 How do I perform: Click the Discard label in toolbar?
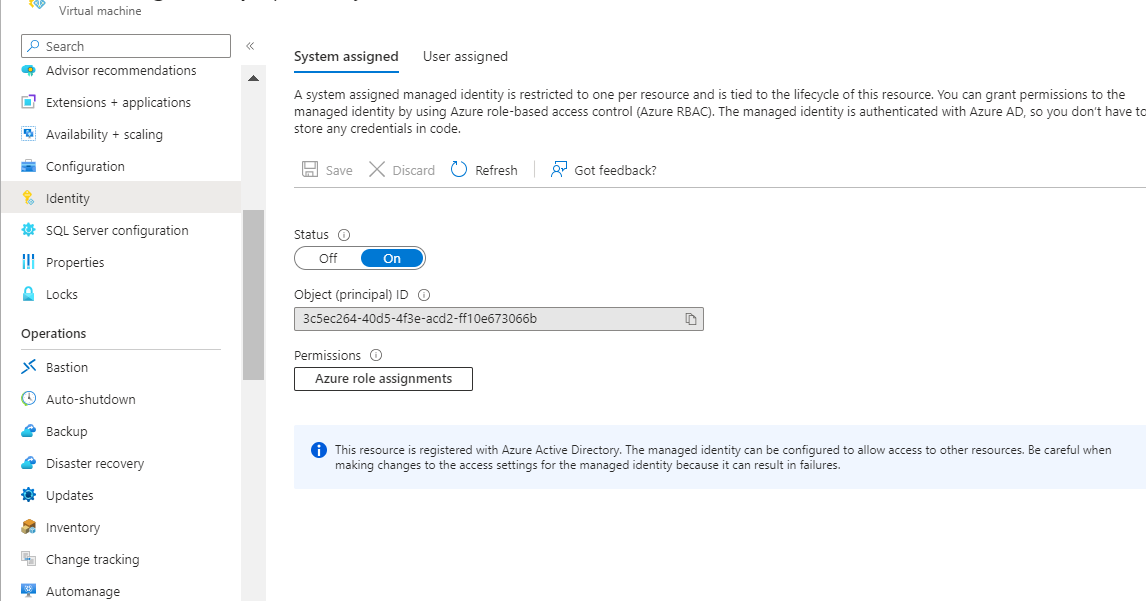(x=414, y=170)
